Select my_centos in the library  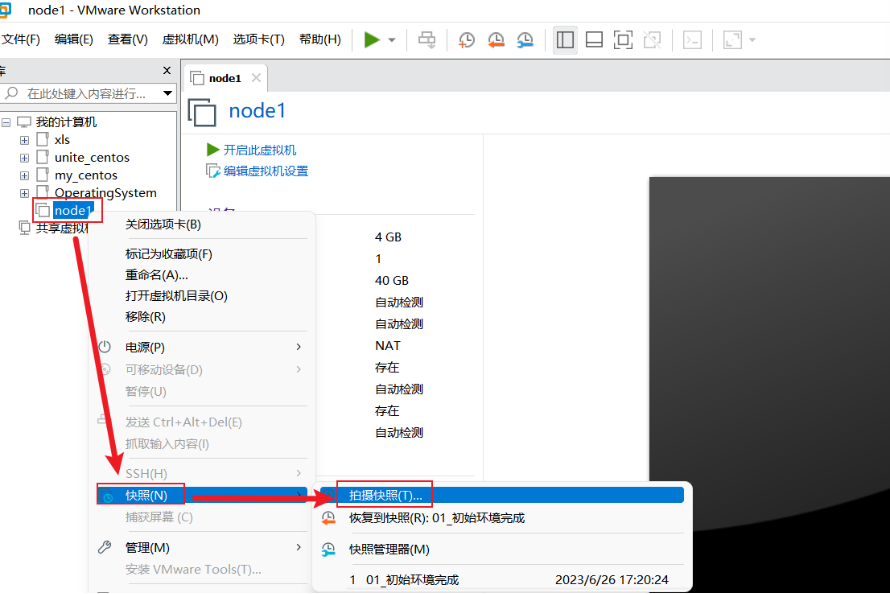86,175
